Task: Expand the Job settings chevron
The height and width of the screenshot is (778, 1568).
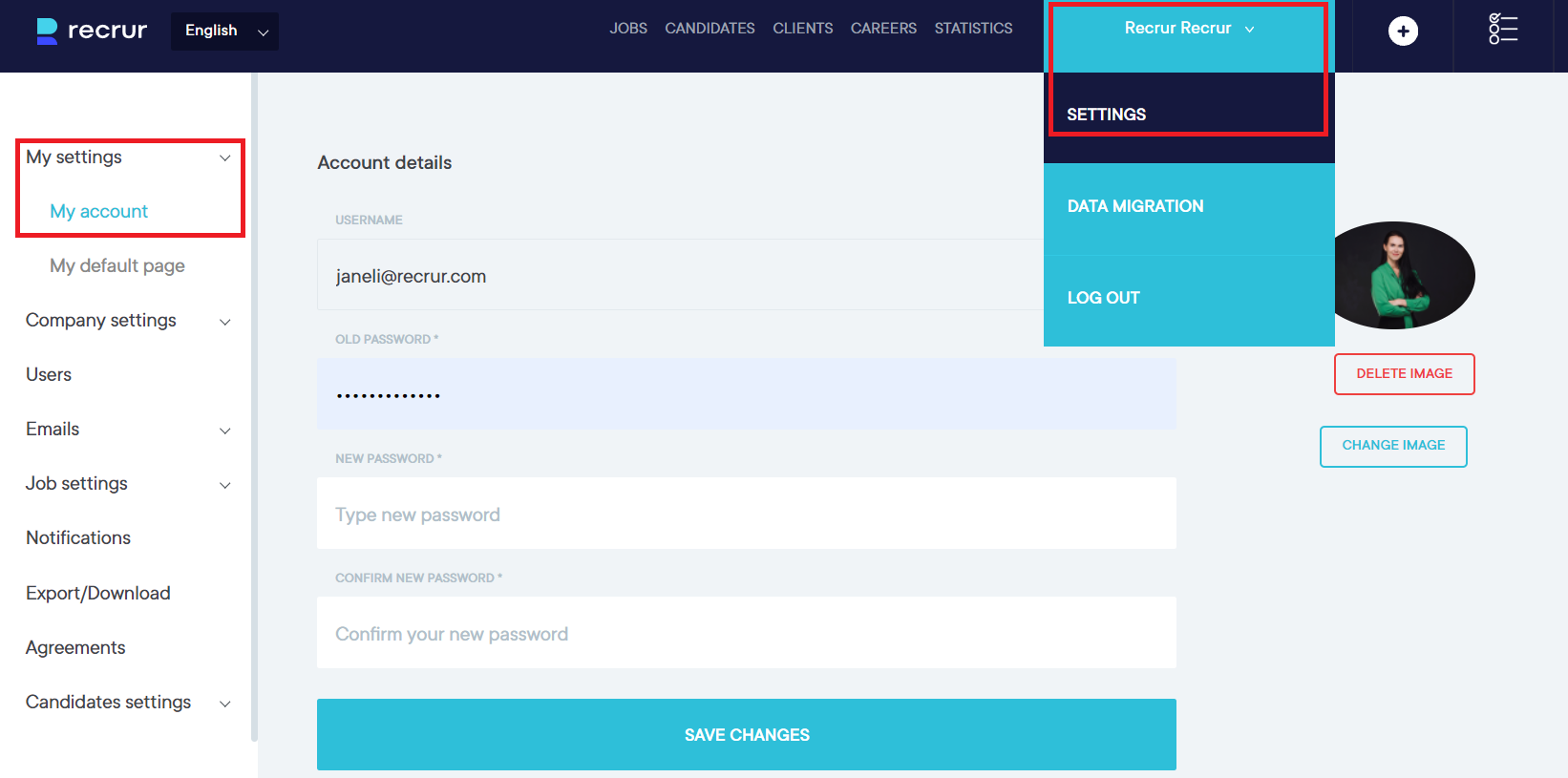Action: [225, 485]
